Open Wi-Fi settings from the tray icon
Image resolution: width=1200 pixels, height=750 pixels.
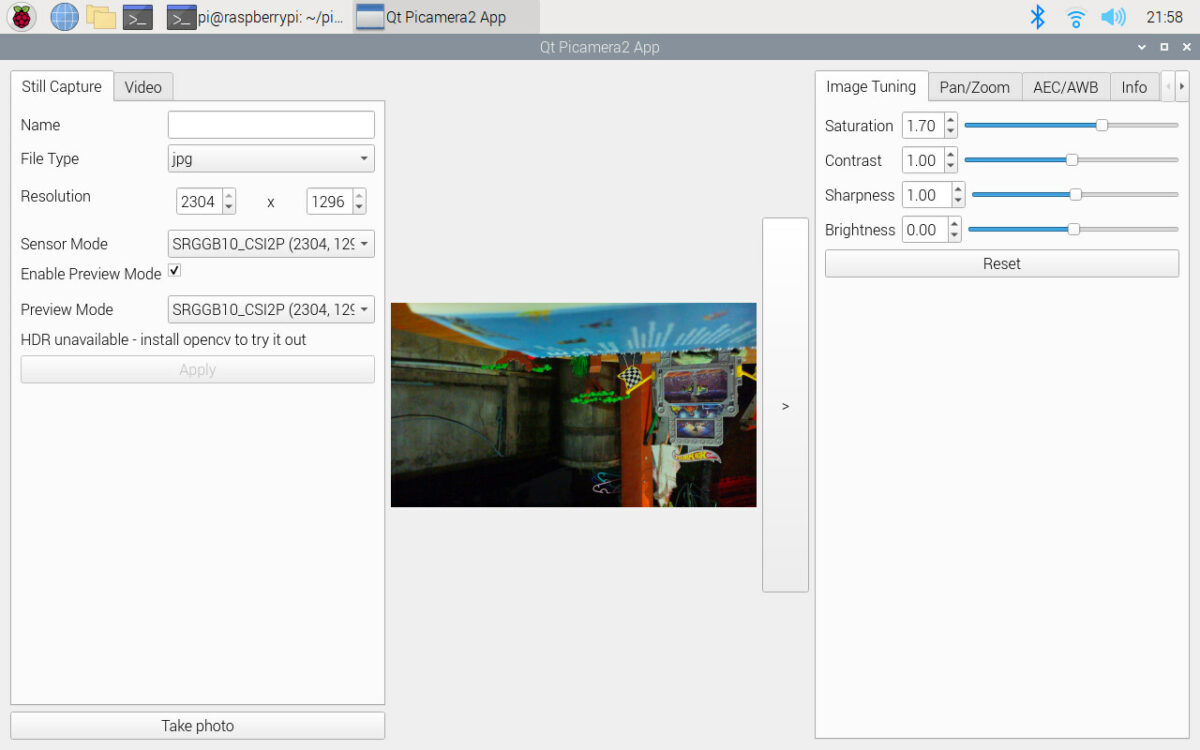pos(1075,16)
